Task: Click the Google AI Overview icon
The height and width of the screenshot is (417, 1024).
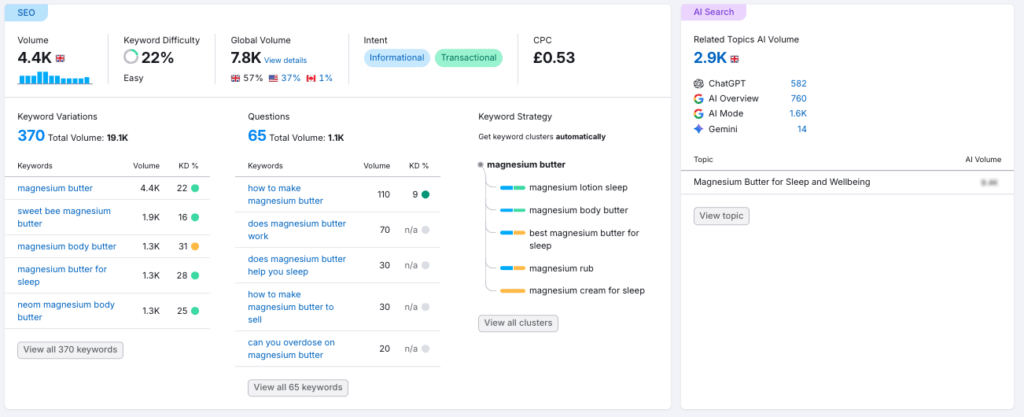Action: point(698,99)
